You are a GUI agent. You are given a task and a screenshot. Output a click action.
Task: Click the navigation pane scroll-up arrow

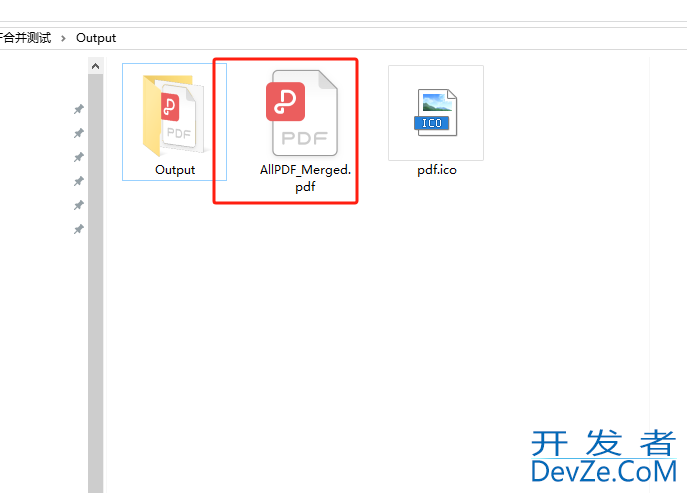(x=96, y=66)
